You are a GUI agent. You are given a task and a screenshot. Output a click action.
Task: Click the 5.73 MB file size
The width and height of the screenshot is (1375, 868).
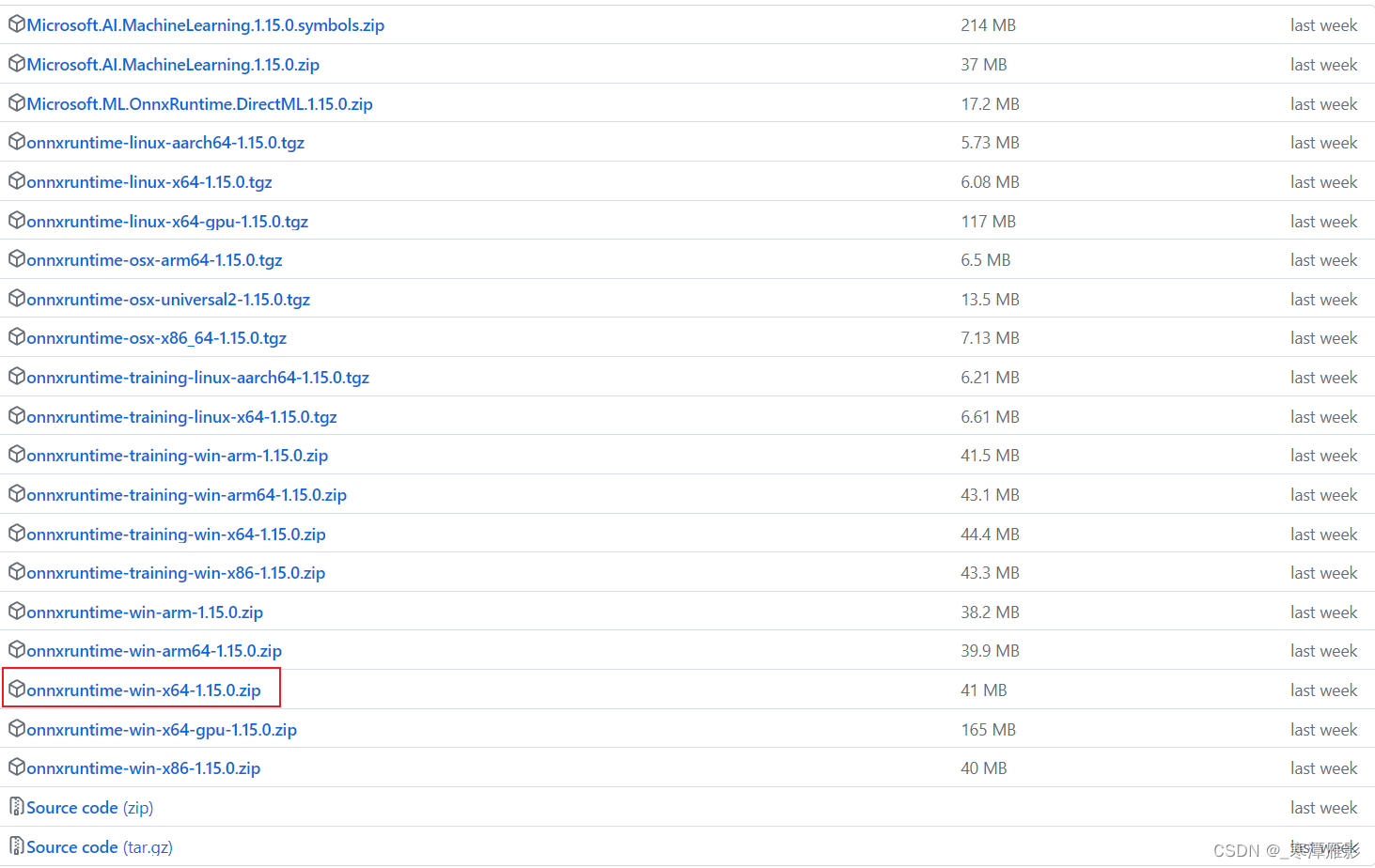[x=990, y=143]
